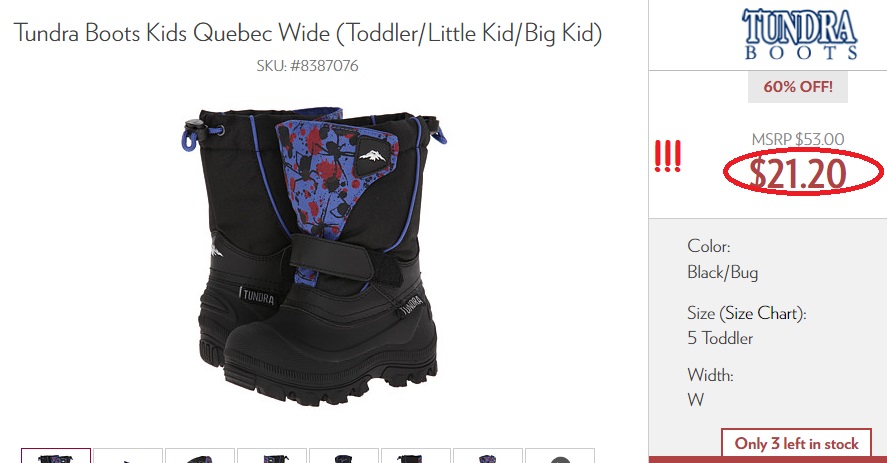Select the third product thumbnail
Viewport: 887px width, 463px height.
tap(200, 456)
